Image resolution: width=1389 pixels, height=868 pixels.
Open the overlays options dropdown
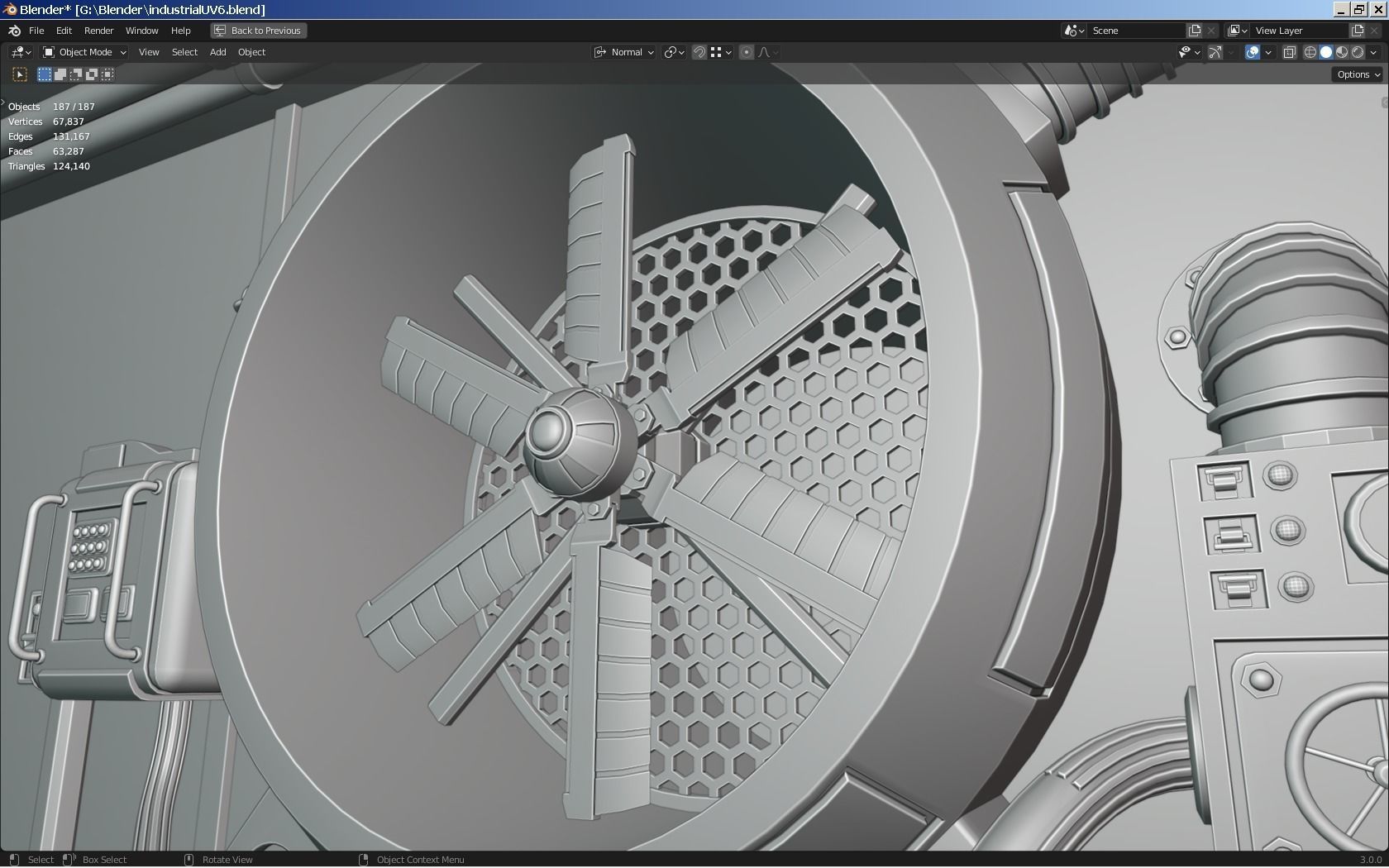[1268, 52]
